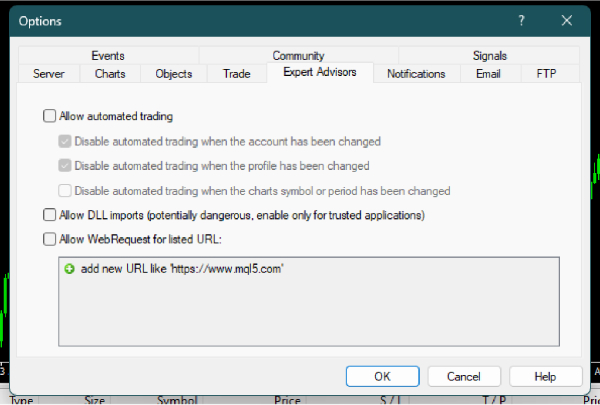
Task: Open the Charts tab
Action: (x=110, y=73)
